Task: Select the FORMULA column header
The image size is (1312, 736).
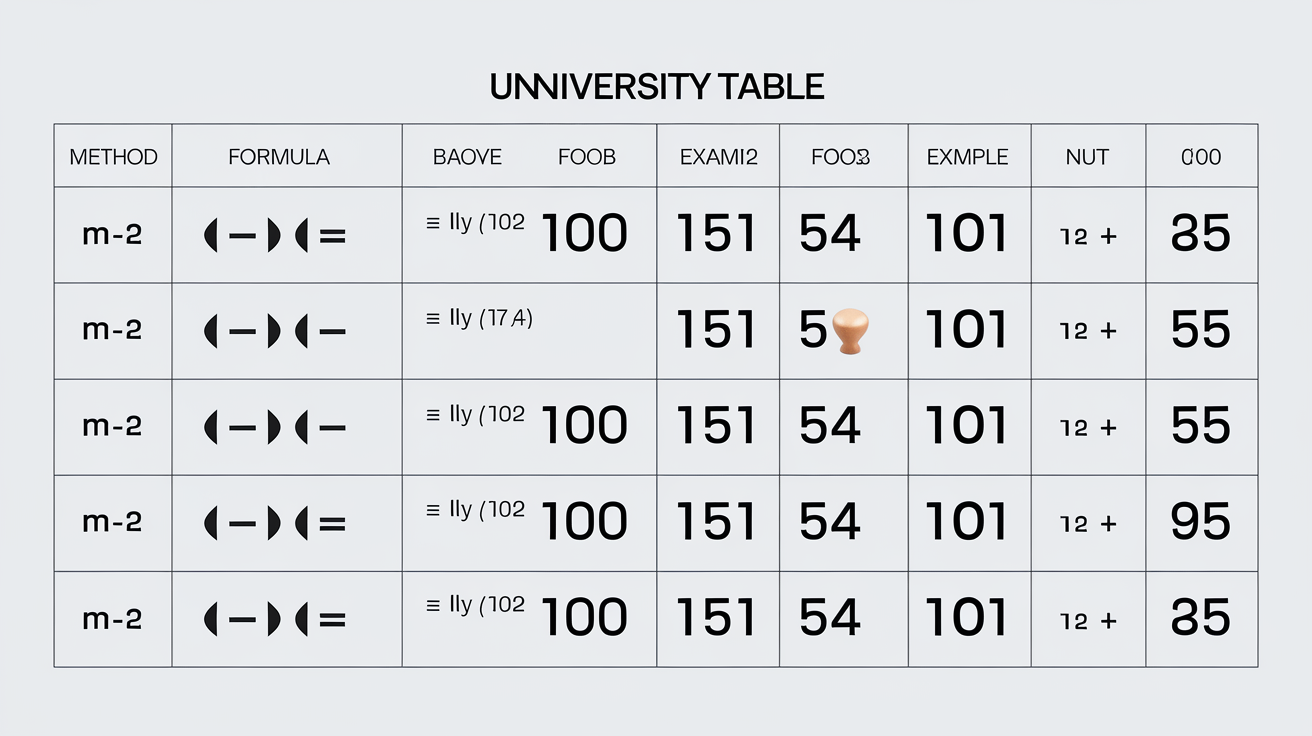Action: click(x=279, y=157)
